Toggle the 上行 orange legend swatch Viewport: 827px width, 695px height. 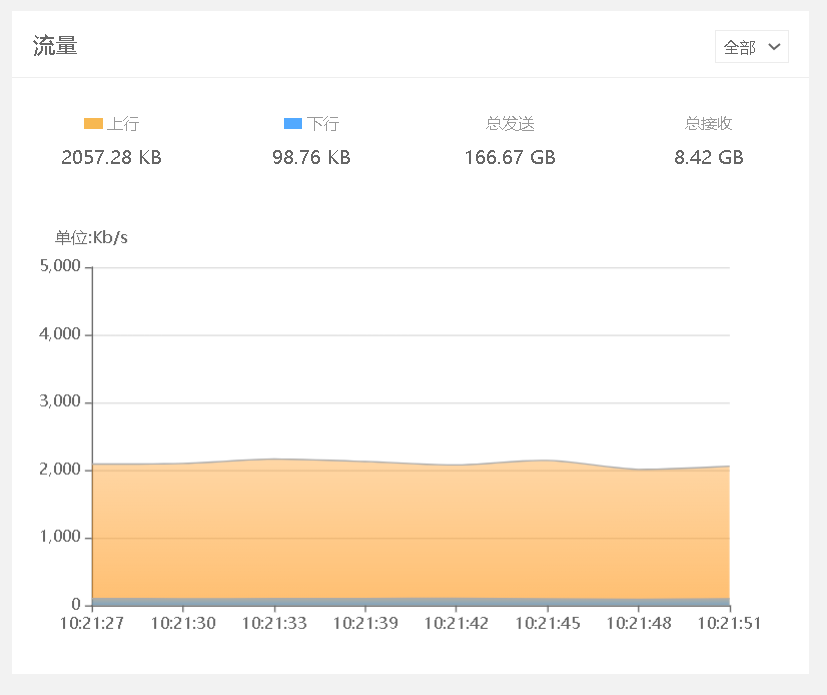(x=93, y=123)
